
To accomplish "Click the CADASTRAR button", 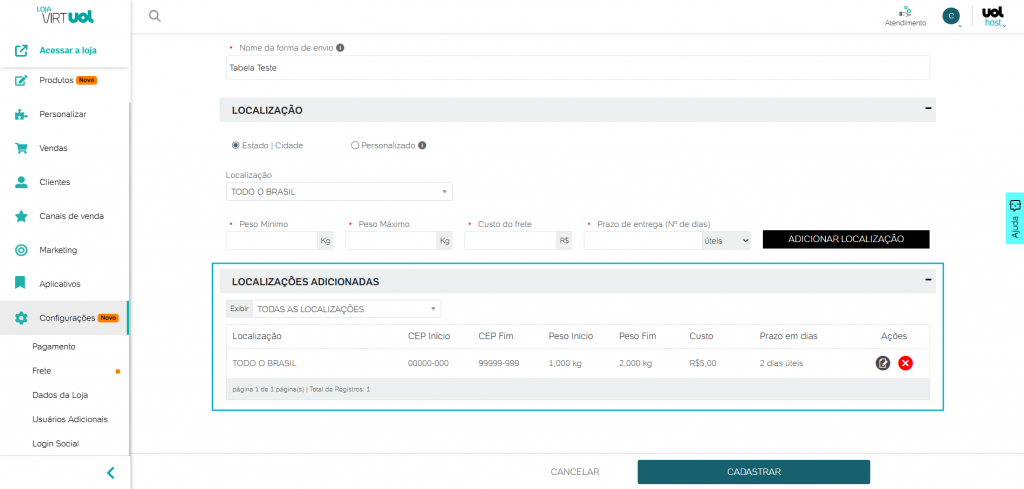I will [x=753, y=472].
